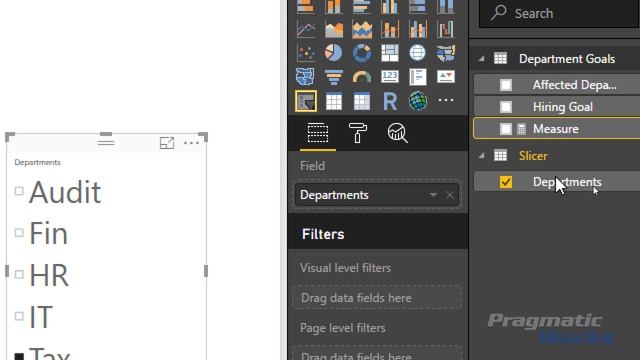Image resolution: width=640 pixels, height=360 pixels.
Task: Select Line and clustered column chart
Action: pyautogui.click(x=418, y=29)
